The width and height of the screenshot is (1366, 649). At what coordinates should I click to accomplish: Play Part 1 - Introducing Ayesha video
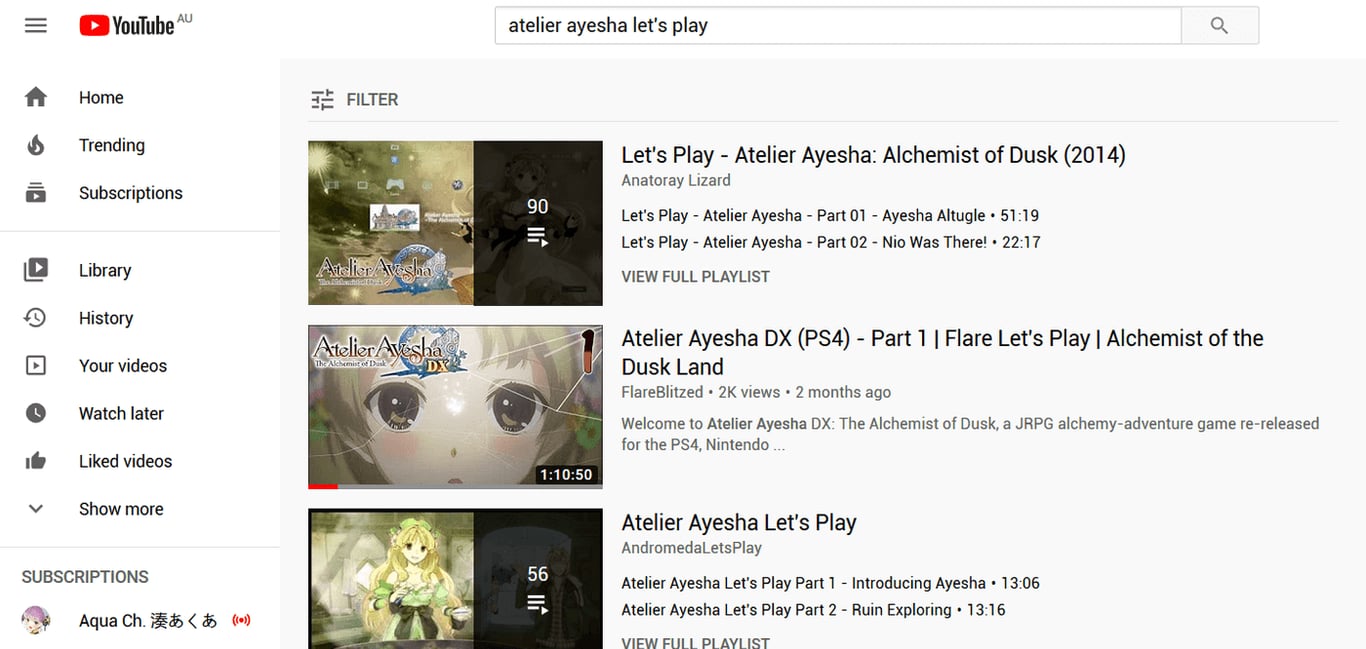coord(830,583)
